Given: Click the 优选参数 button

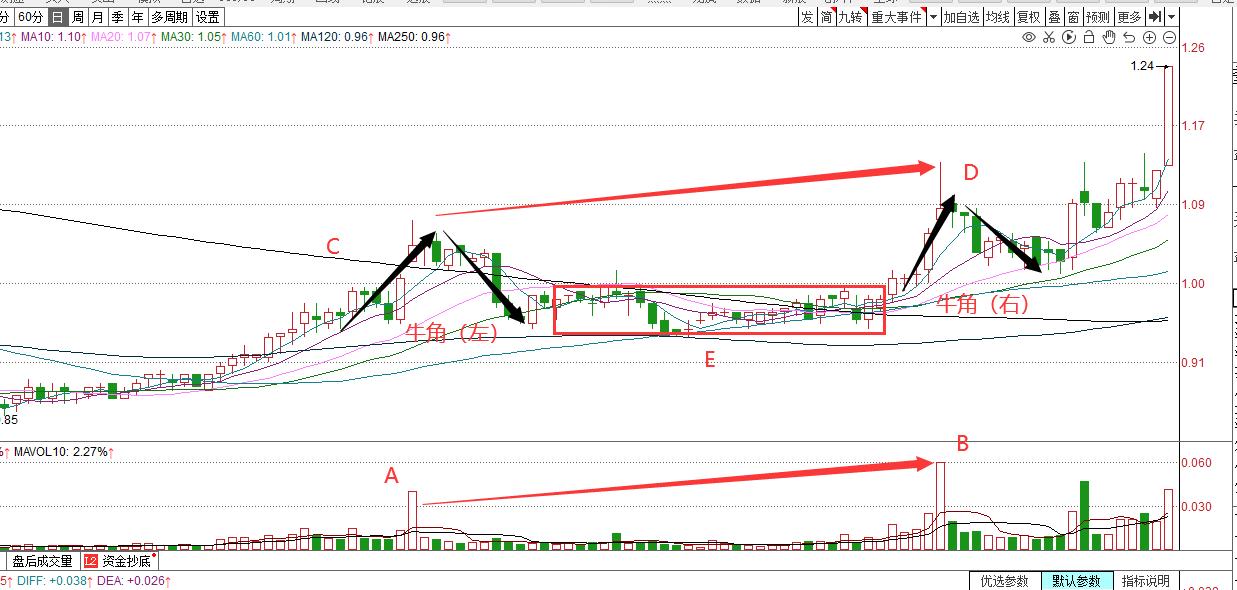Looking at the screenshot, I should pos(1003,581).
